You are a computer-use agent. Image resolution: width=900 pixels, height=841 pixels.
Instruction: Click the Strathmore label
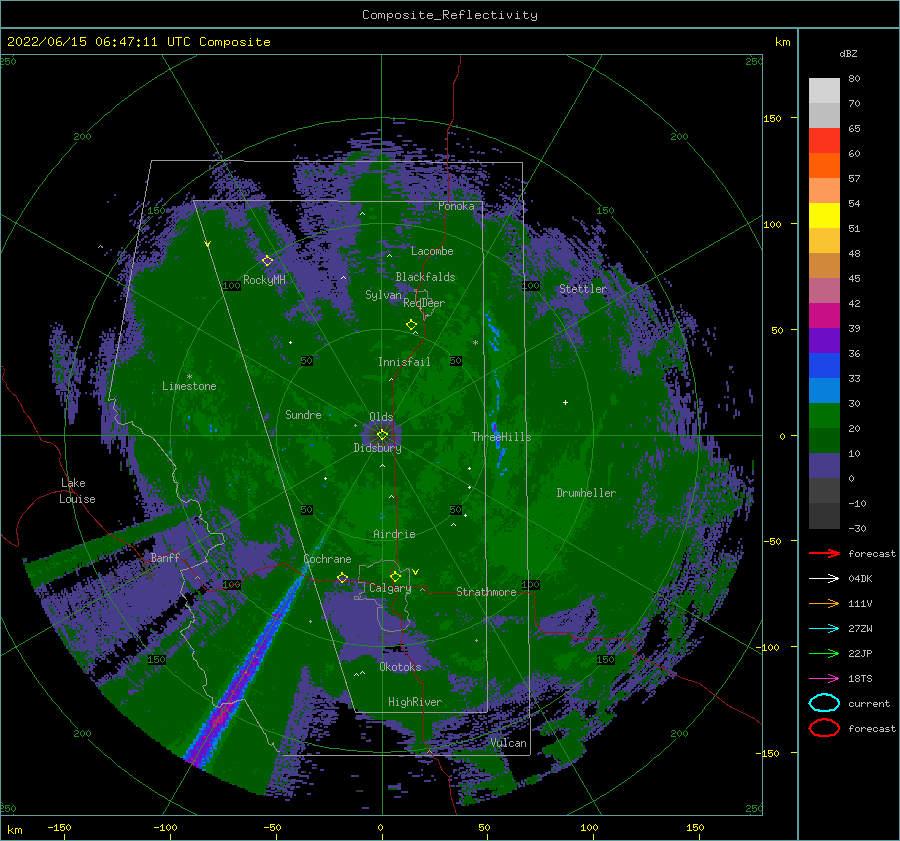pyautogui.click(x=486, y=592)
